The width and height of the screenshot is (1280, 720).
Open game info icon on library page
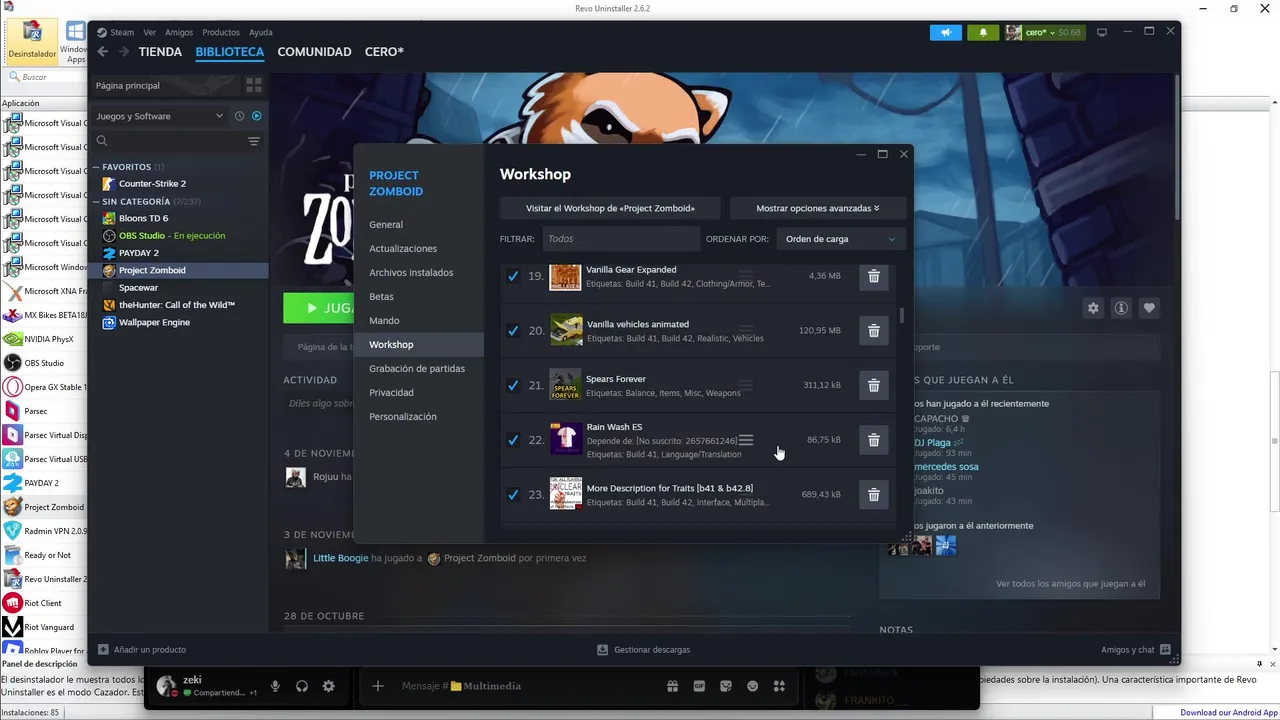pyautogui.click(x=1121, y=308)
